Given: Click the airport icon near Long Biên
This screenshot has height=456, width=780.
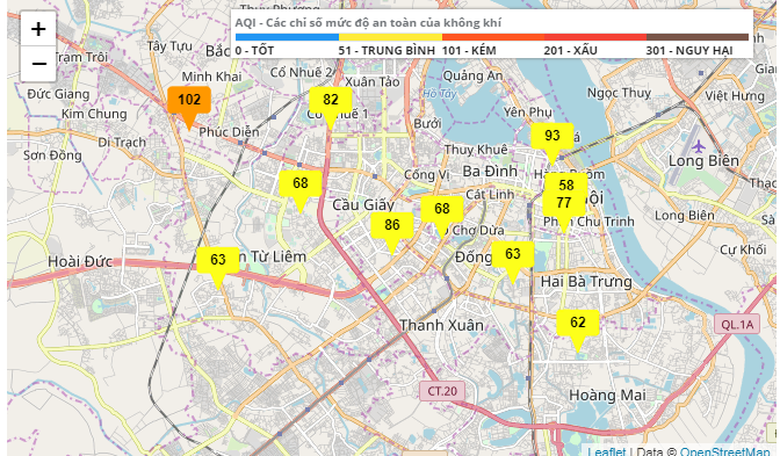Looking at the screenshot, I should pos(686,146).
